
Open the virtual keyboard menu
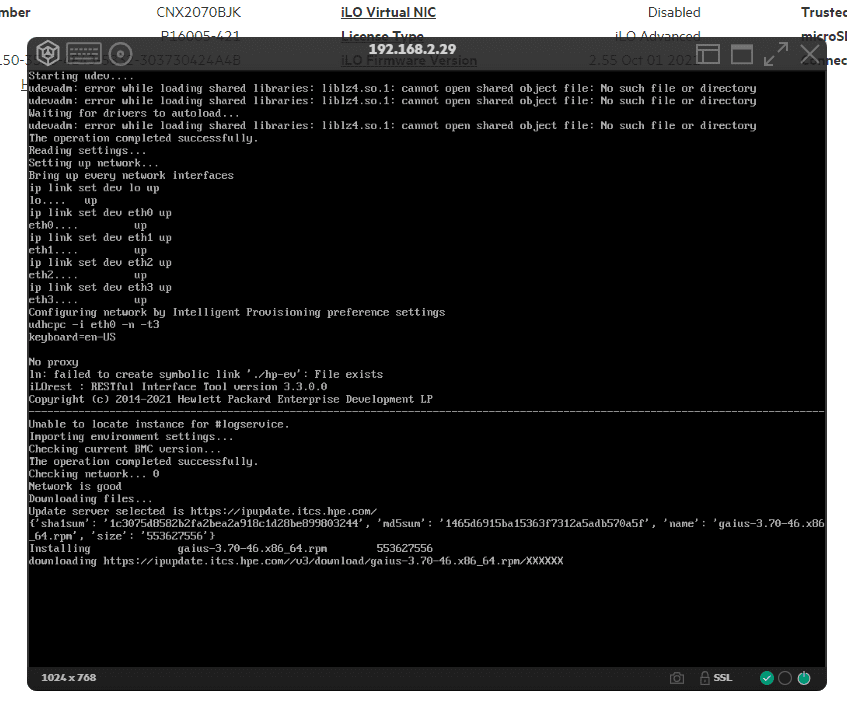(84, 53)
